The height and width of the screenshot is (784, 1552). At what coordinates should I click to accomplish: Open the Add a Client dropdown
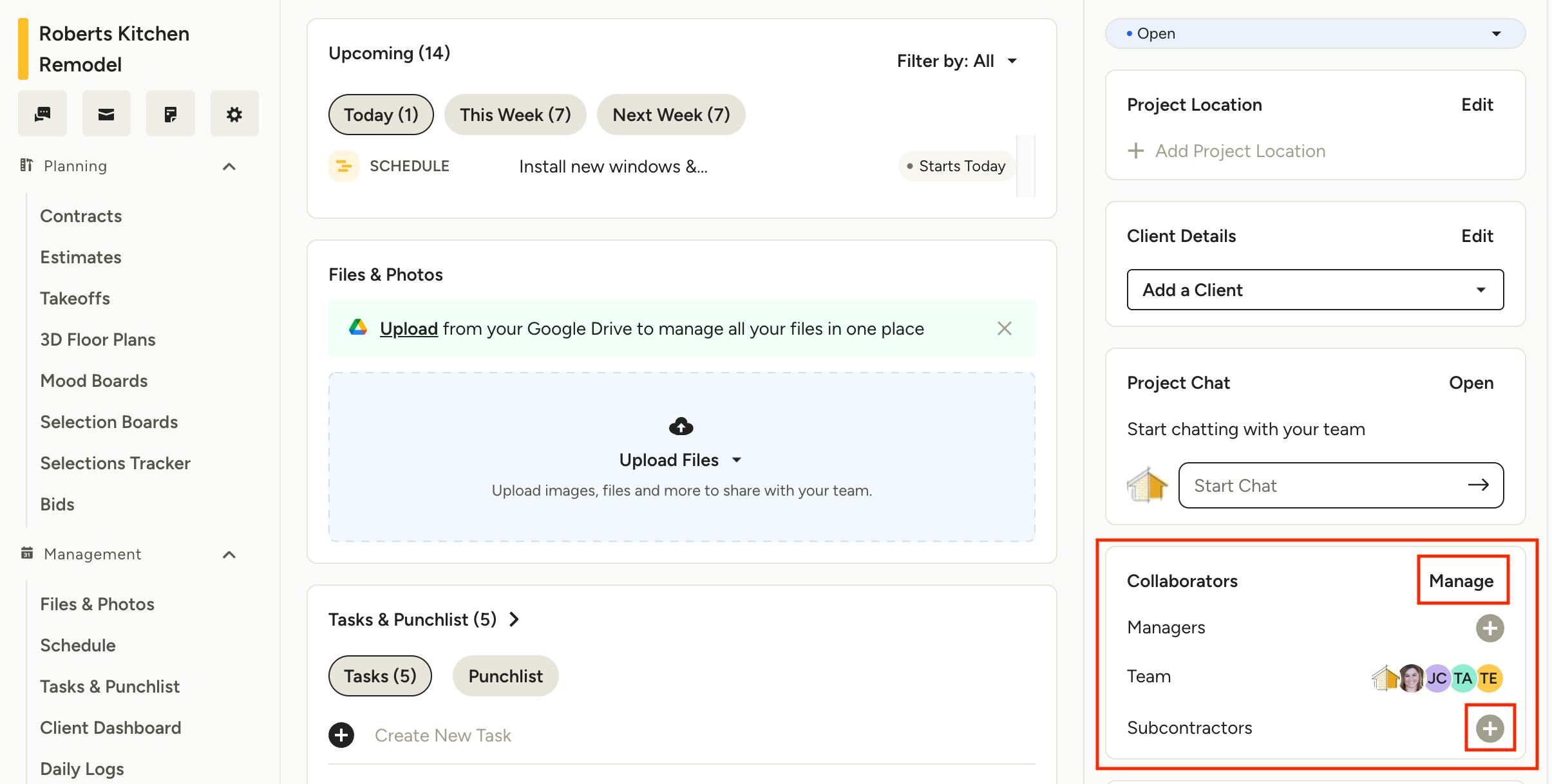click(1314, 290)
